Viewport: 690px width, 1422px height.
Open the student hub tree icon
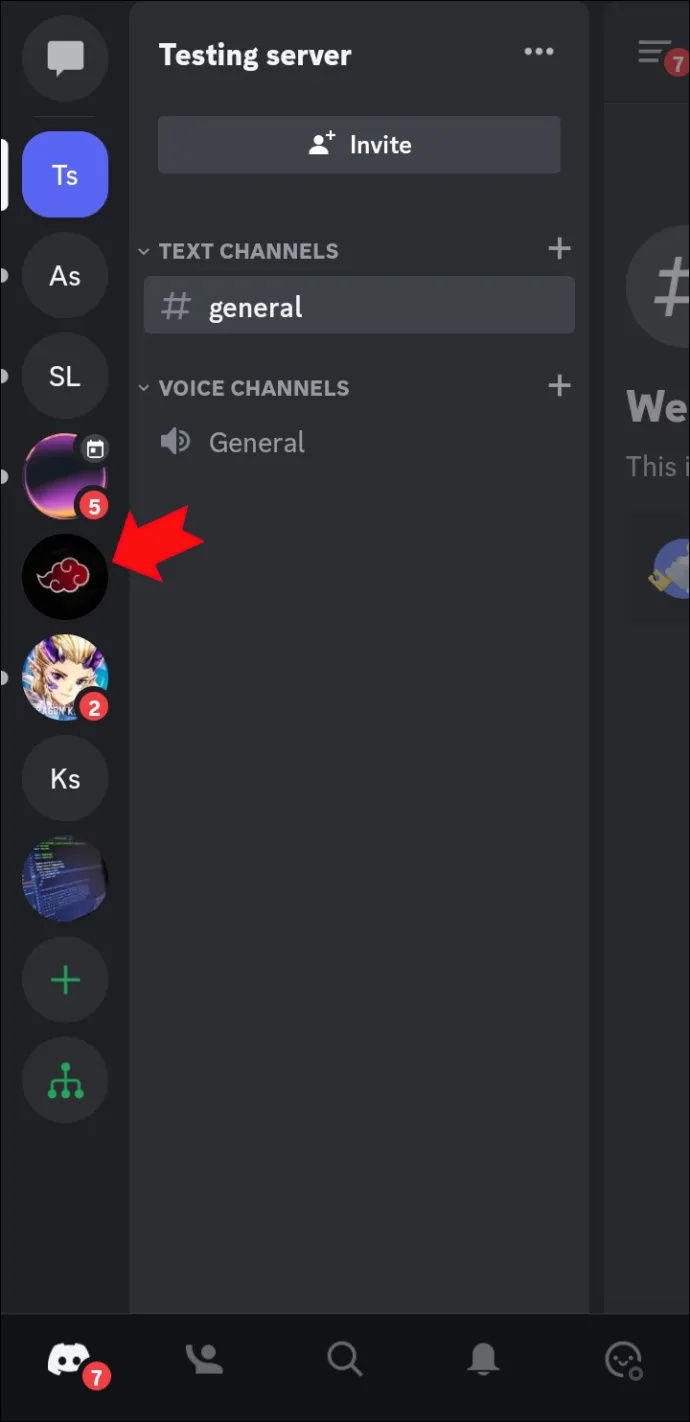pyautogui.click(x=65, y=1080)
